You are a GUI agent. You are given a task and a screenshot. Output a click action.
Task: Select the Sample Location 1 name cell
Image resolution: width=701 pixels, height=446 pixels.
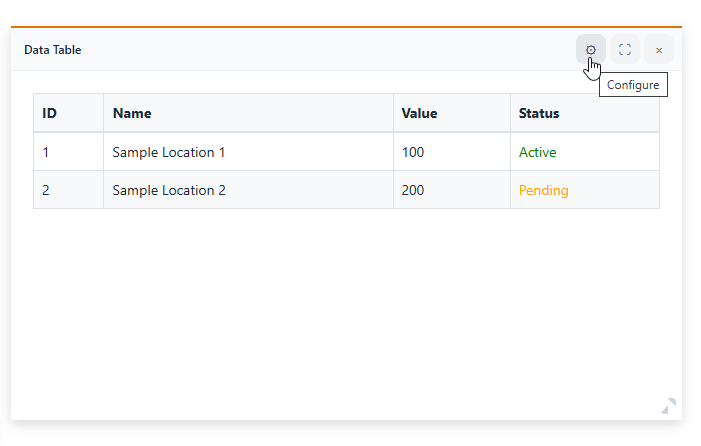click(169, 152)
